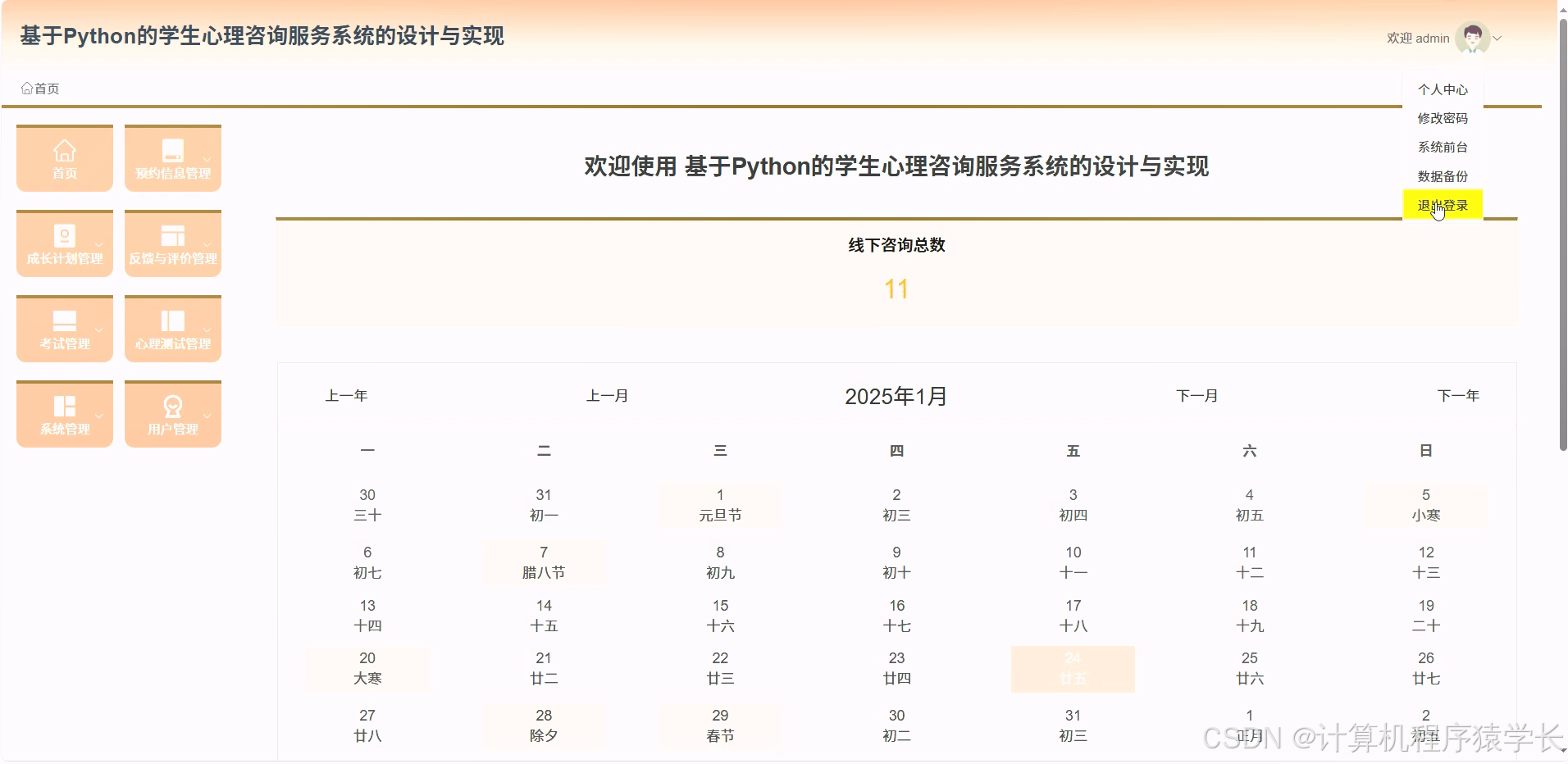Open the admin avatar dropdown arrow
The height and width of the screenshot is (764, 1568).
[x=1498, y=39]
